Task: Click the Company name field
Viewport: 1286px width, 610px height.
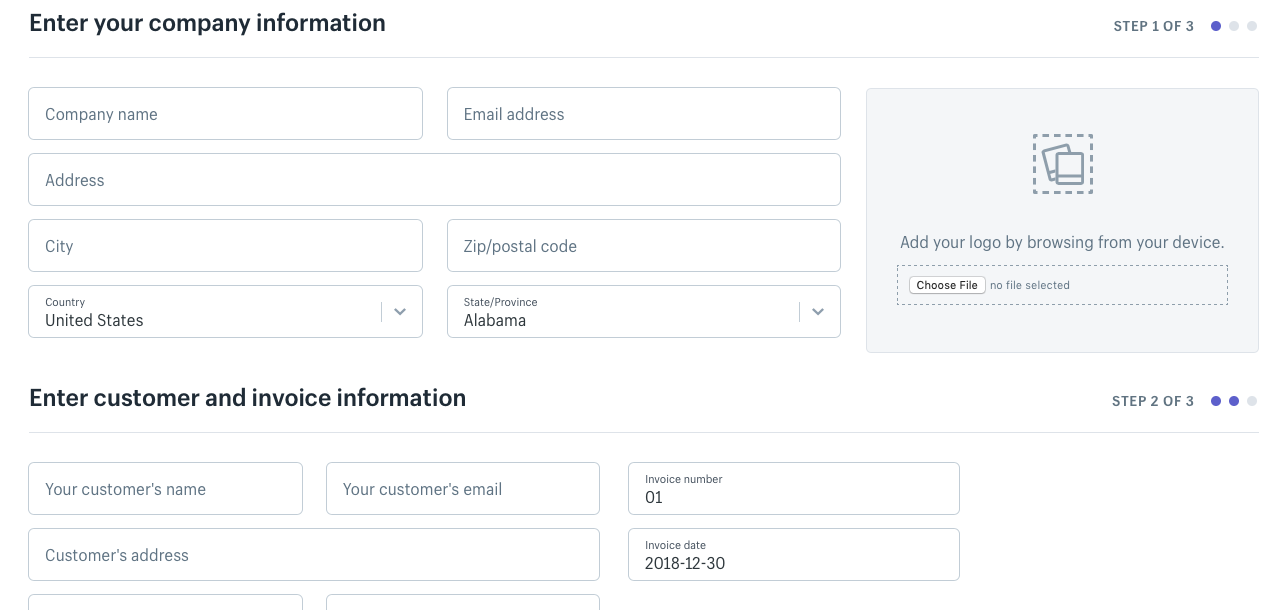Action: tap(225, 114)
